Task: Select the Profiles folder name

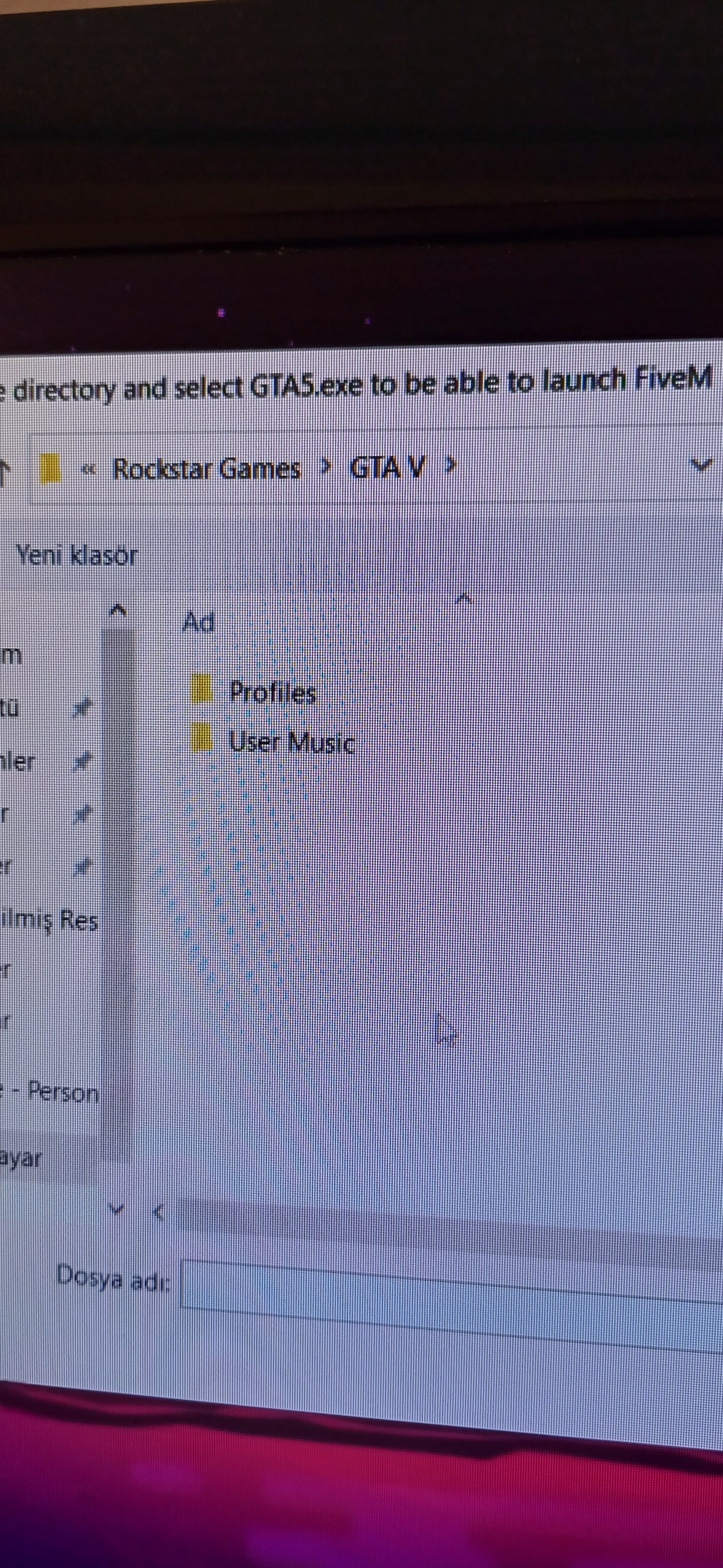Action: pyautogui.click(x=272, y=693)
